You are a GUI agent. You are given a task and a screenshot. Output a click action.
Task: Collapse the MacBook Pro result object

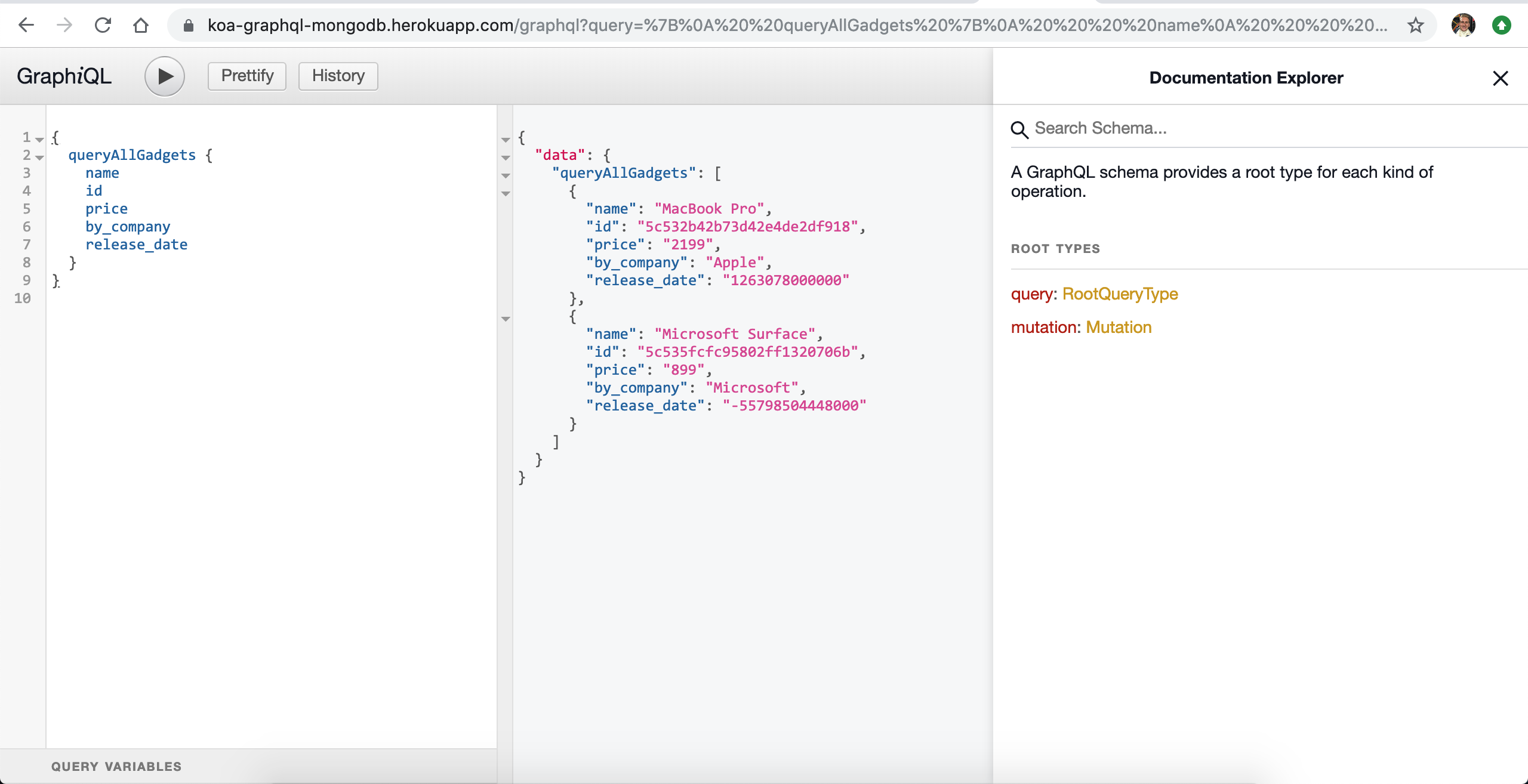coord(506,193)
